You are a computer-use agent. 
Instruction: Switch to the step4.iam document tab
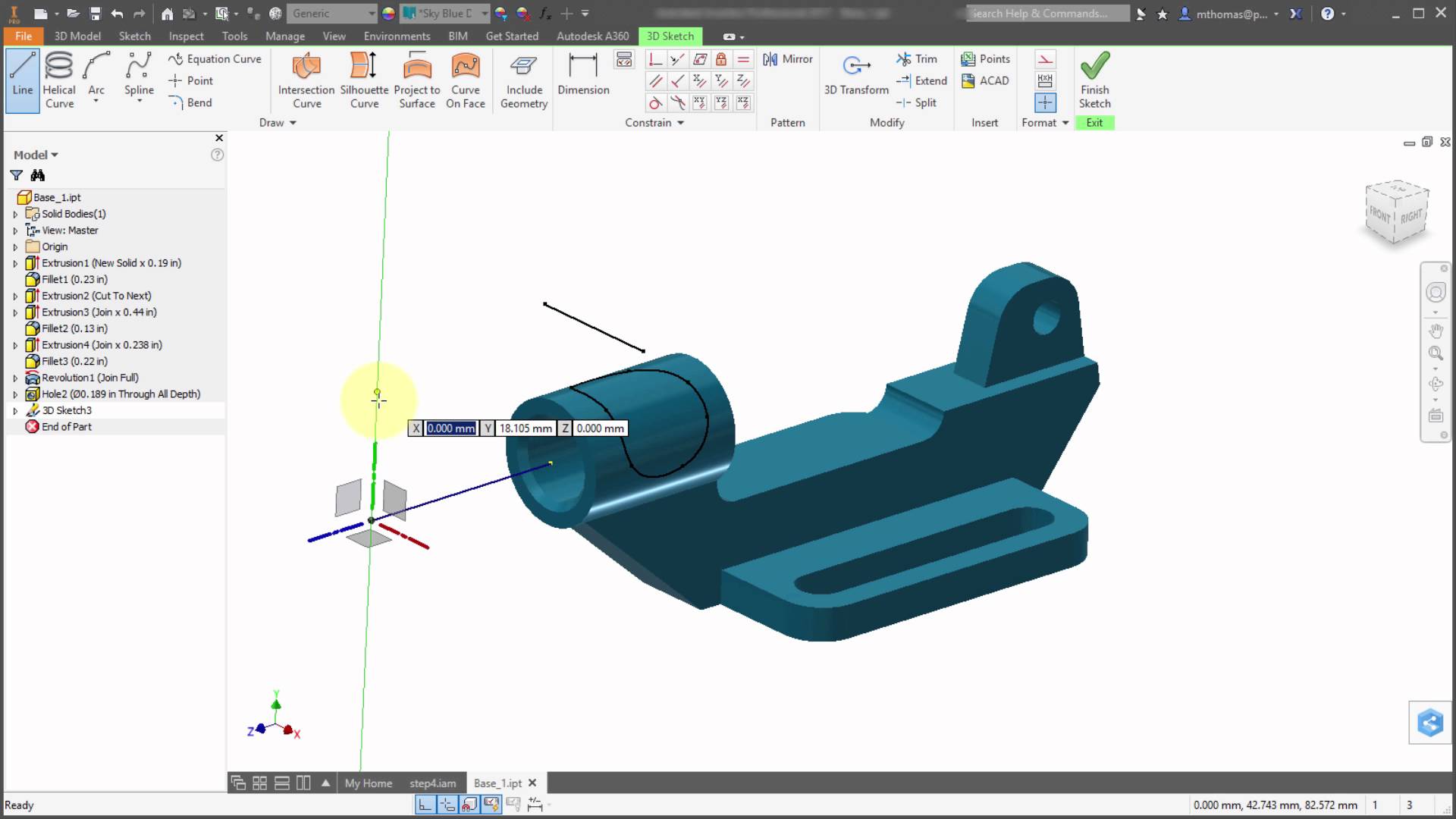point(432,783)
